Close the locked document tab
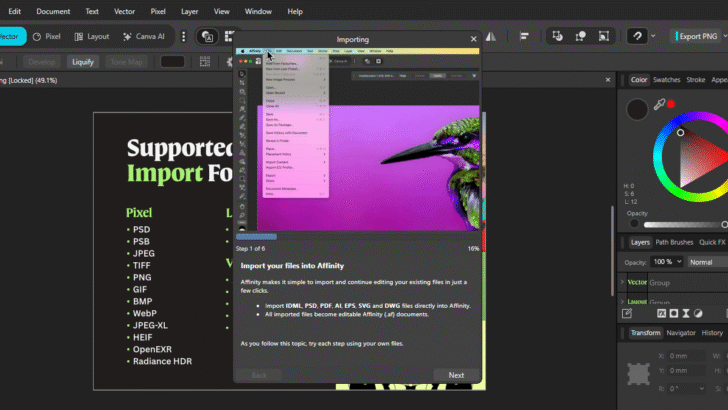 (x=608, y=80)
